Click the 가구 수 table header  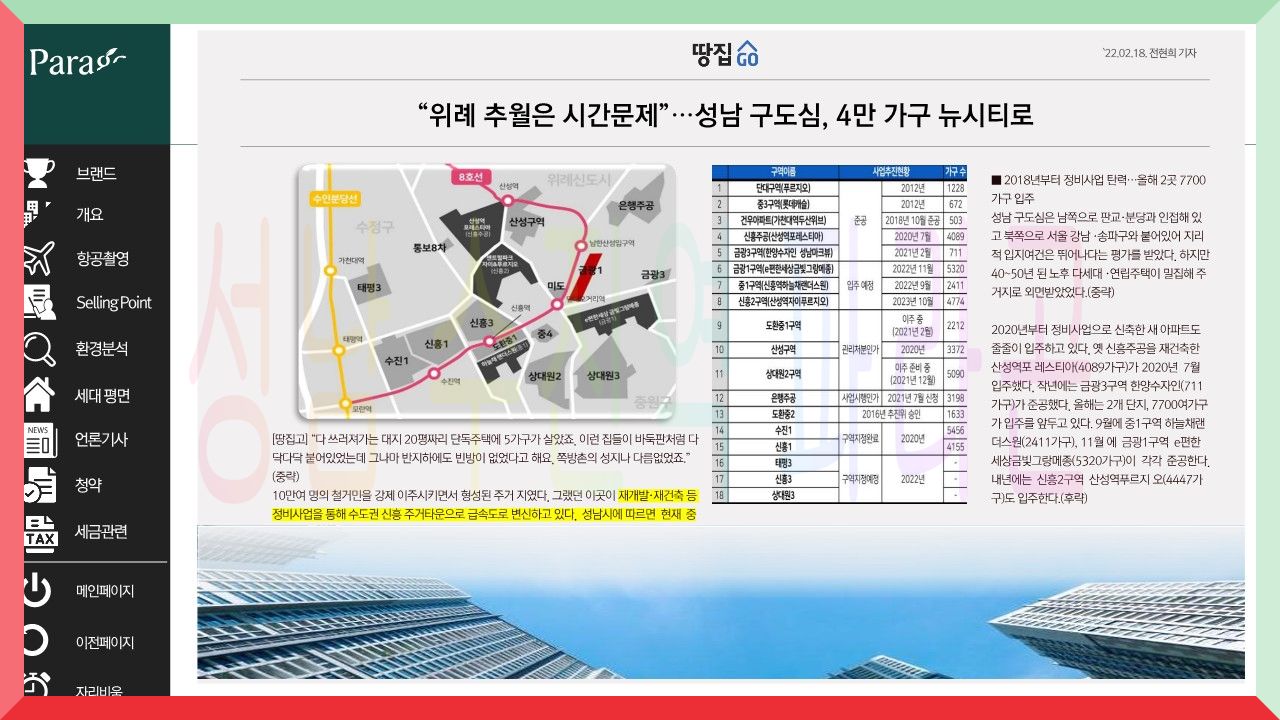(955, 172)
